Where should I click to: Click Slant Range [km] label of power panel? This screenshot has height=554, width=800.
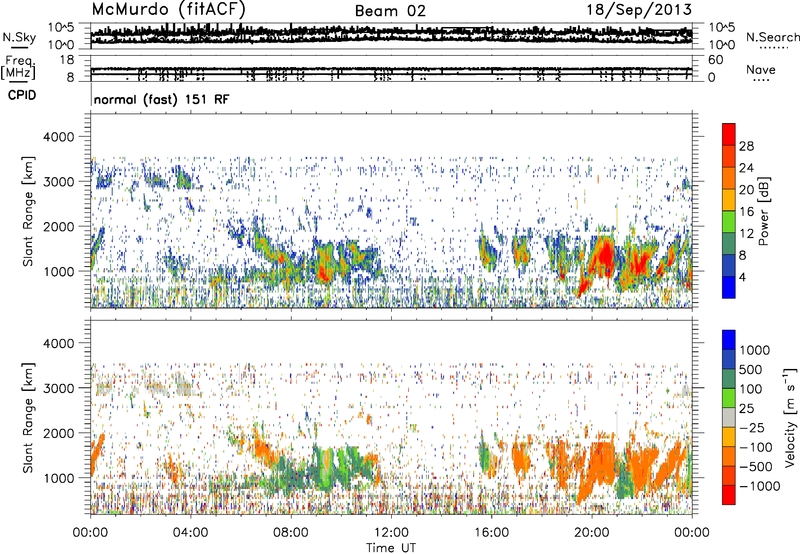(x=28, y=211)
